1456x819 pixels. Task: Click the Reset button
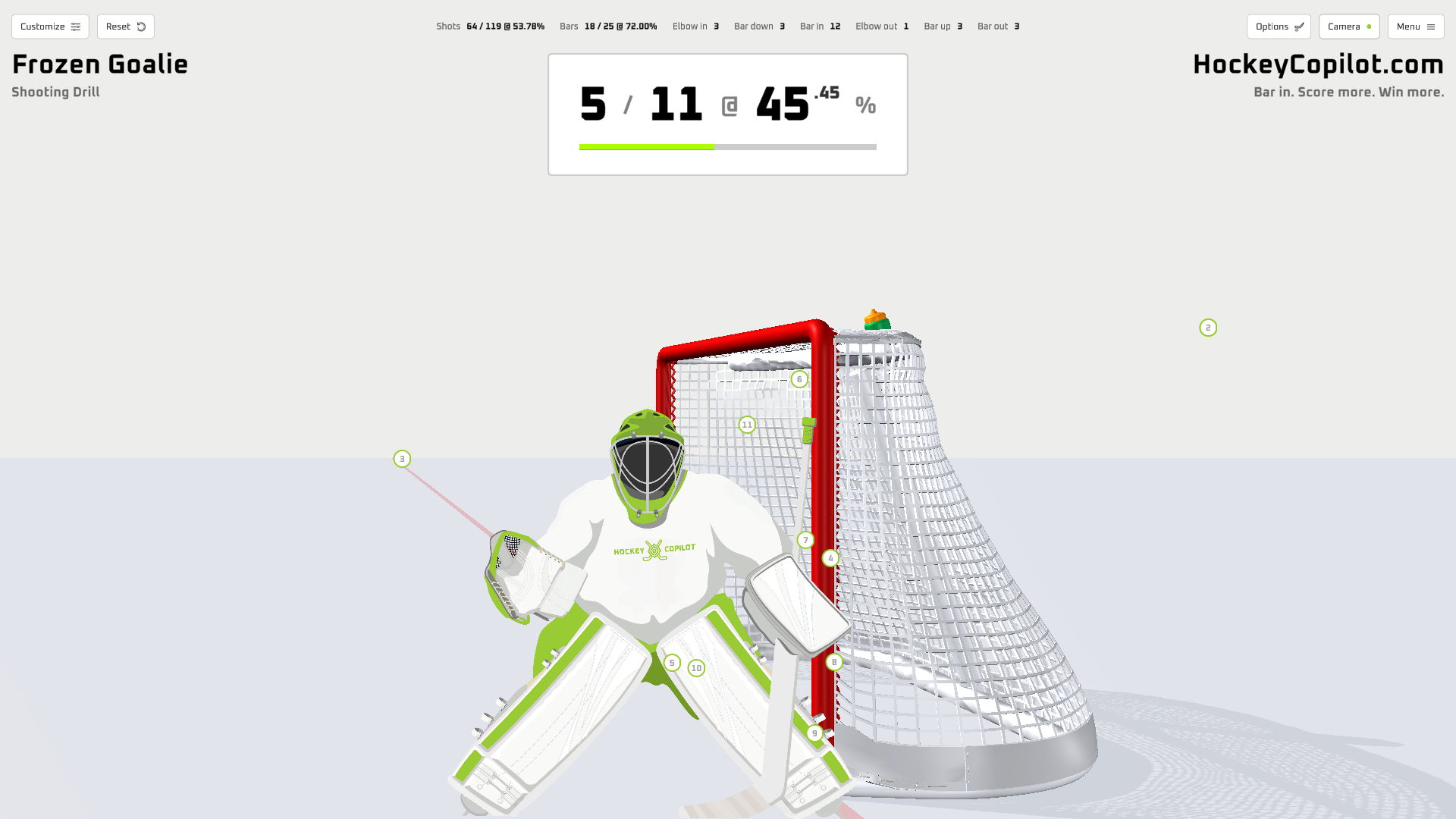coord(125,26)
